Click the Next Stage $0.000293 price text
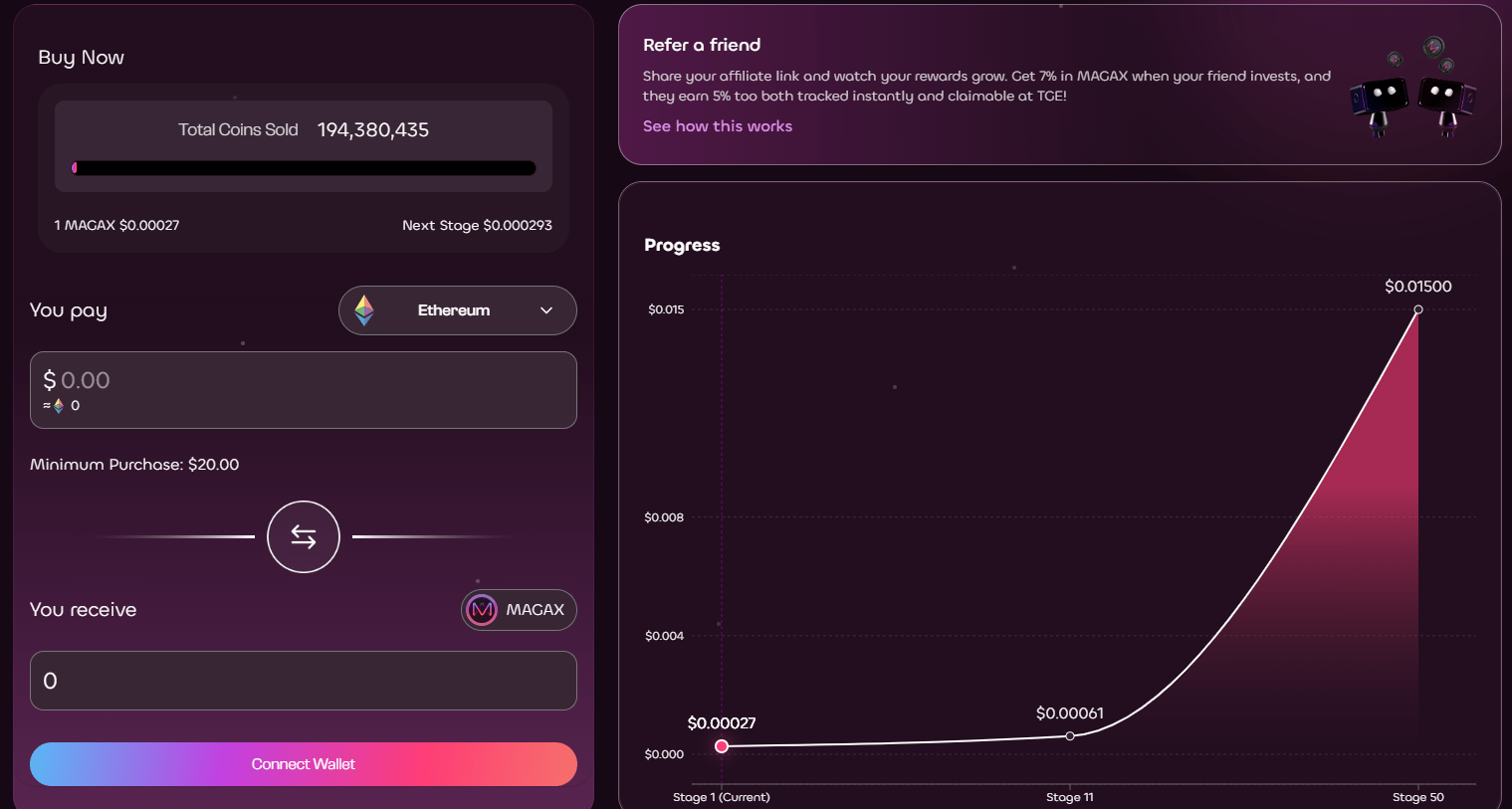The height and width of the screenshot is (809, 1512). tap(477, 226)
